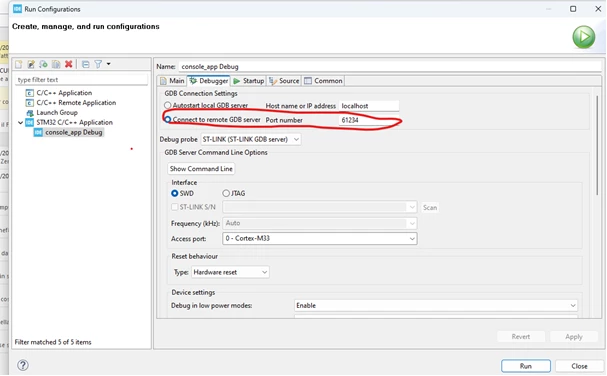Click the Scan button
The height and width of the screenshot is (376, 607).
(x=430, y=208)
